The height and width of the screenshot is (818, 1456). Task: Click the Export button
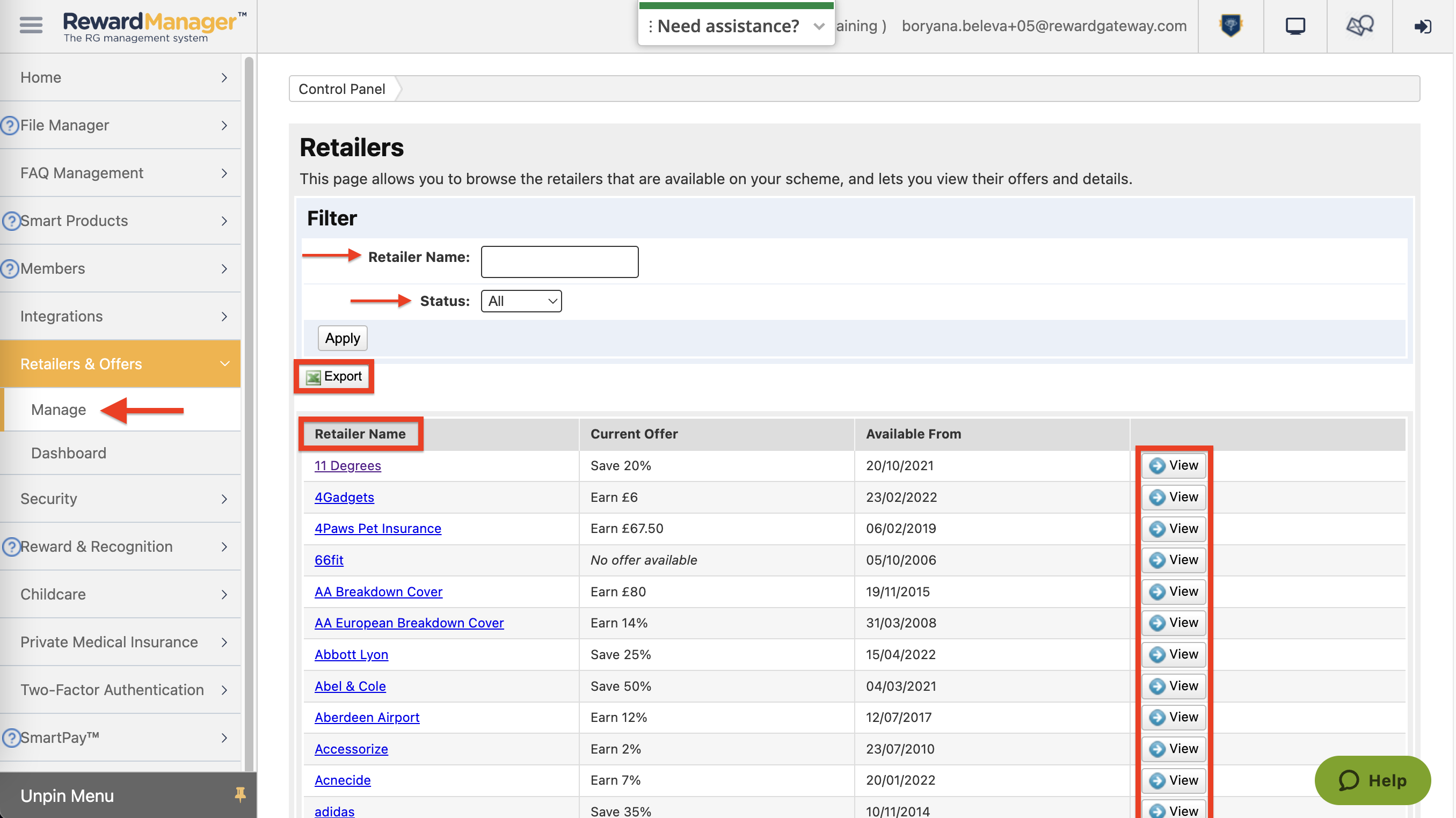tap(334, 376)
